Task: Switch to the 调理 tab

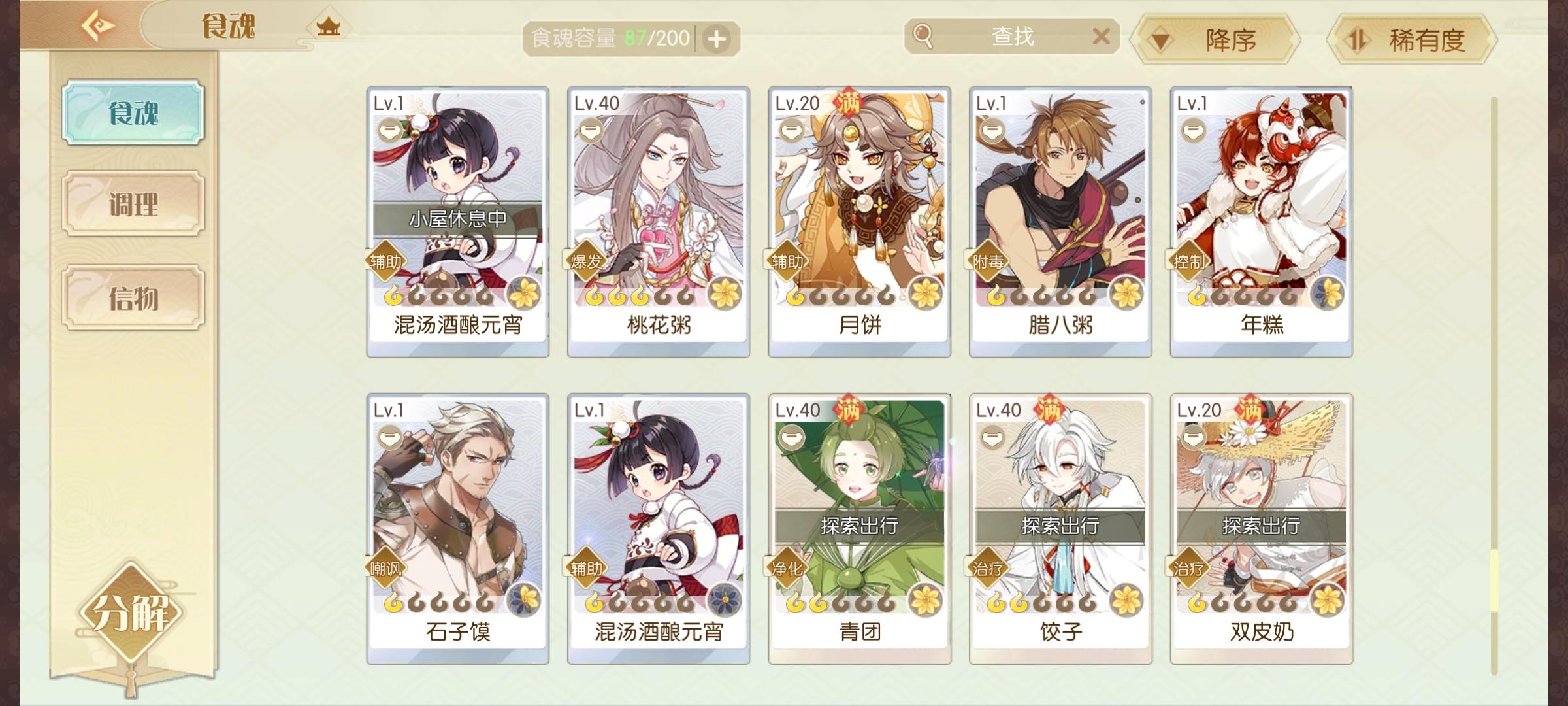Action: [133, 204]
